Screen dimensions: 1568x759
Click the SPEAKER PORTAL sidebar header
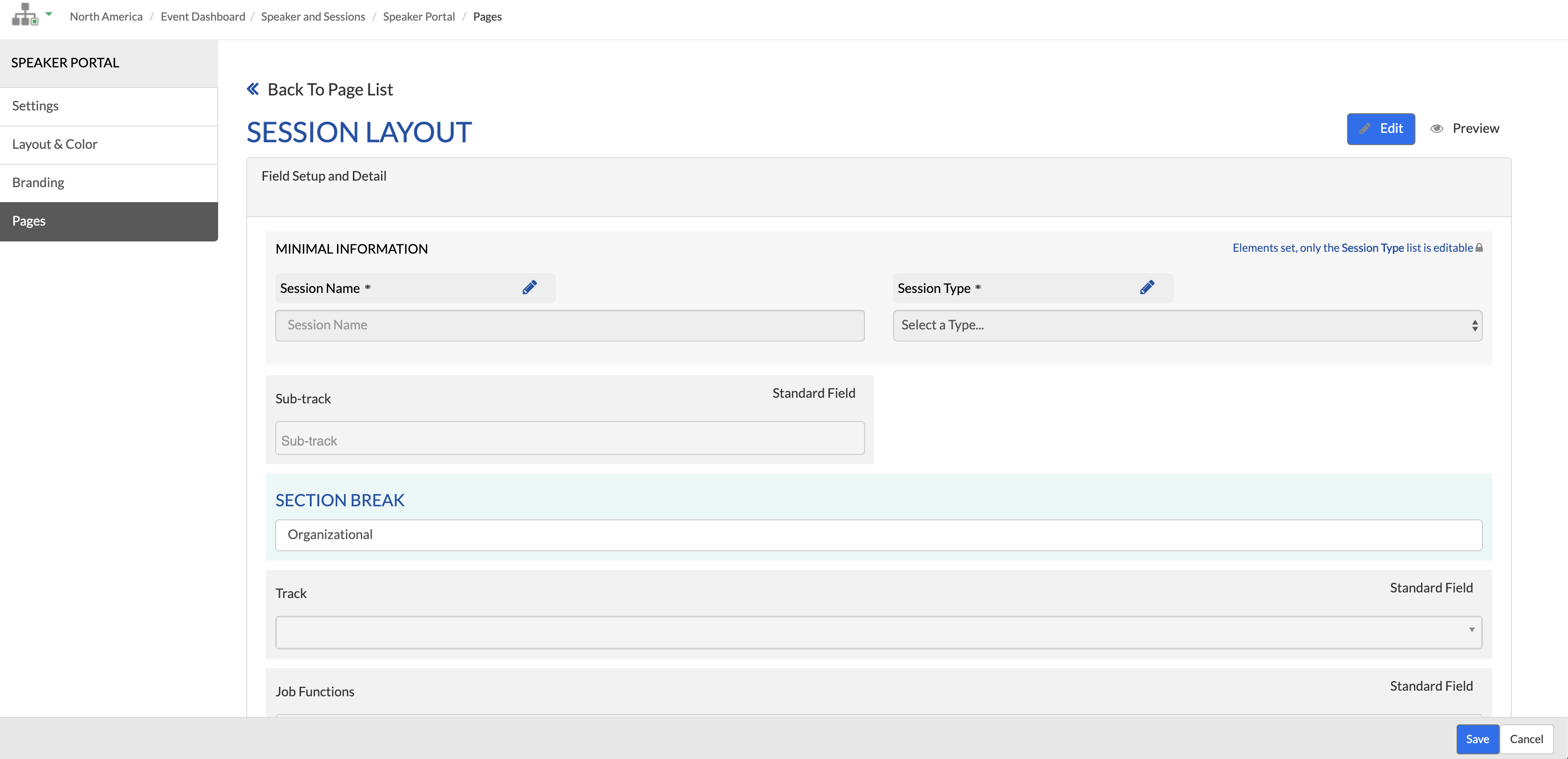tap(65, 63)
